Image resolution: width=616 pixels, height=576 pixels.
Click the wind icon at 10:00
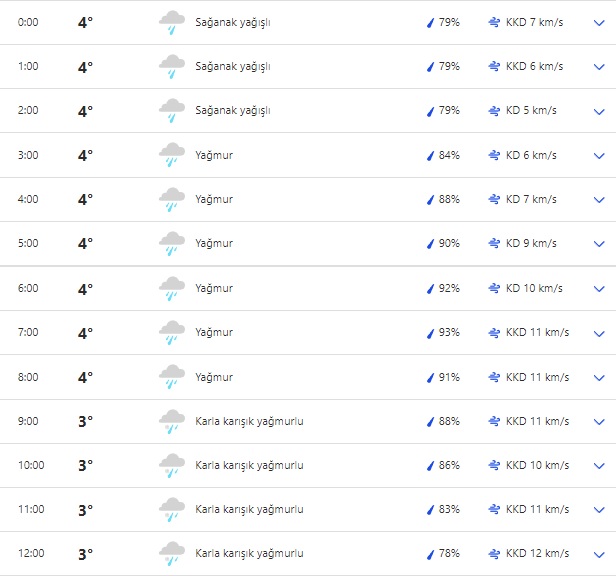(x=494, y=466)
